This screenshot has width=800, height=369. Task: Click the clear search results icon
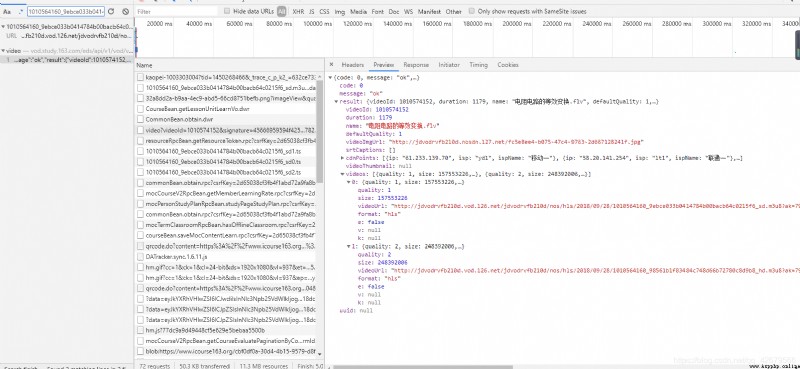tap(126, 11)
